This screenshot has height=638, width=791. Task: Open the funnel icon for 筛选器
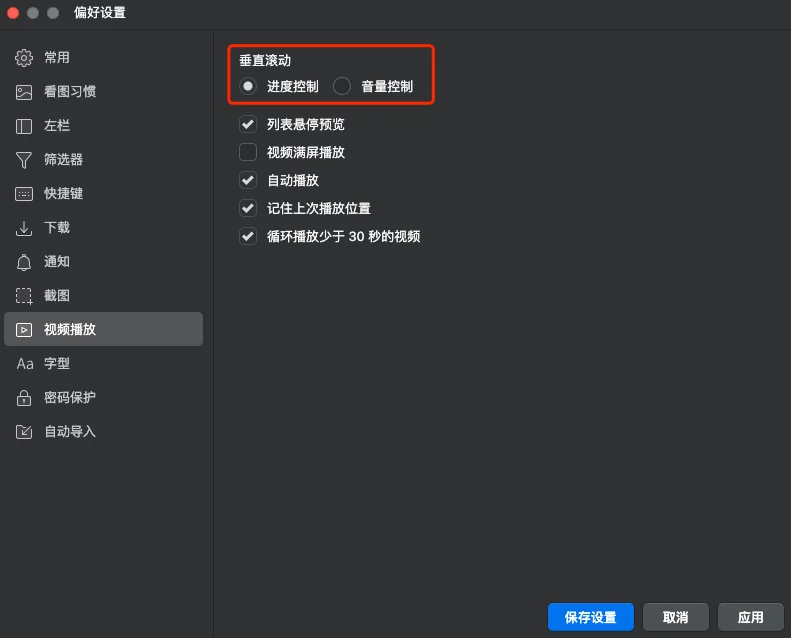pyautogui.click(x=24, y=160)
